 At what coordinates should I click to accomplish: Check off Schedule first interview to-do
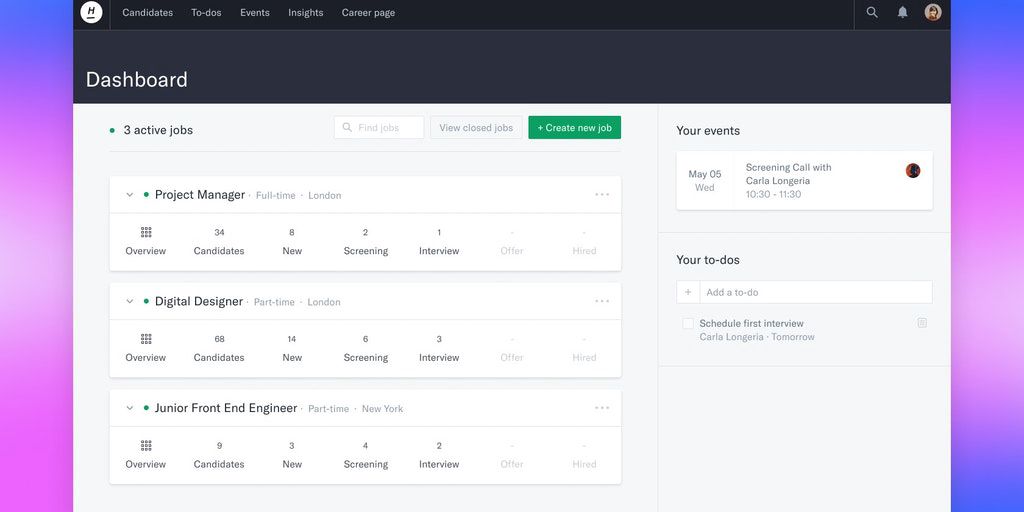click(x=688, y=323)
